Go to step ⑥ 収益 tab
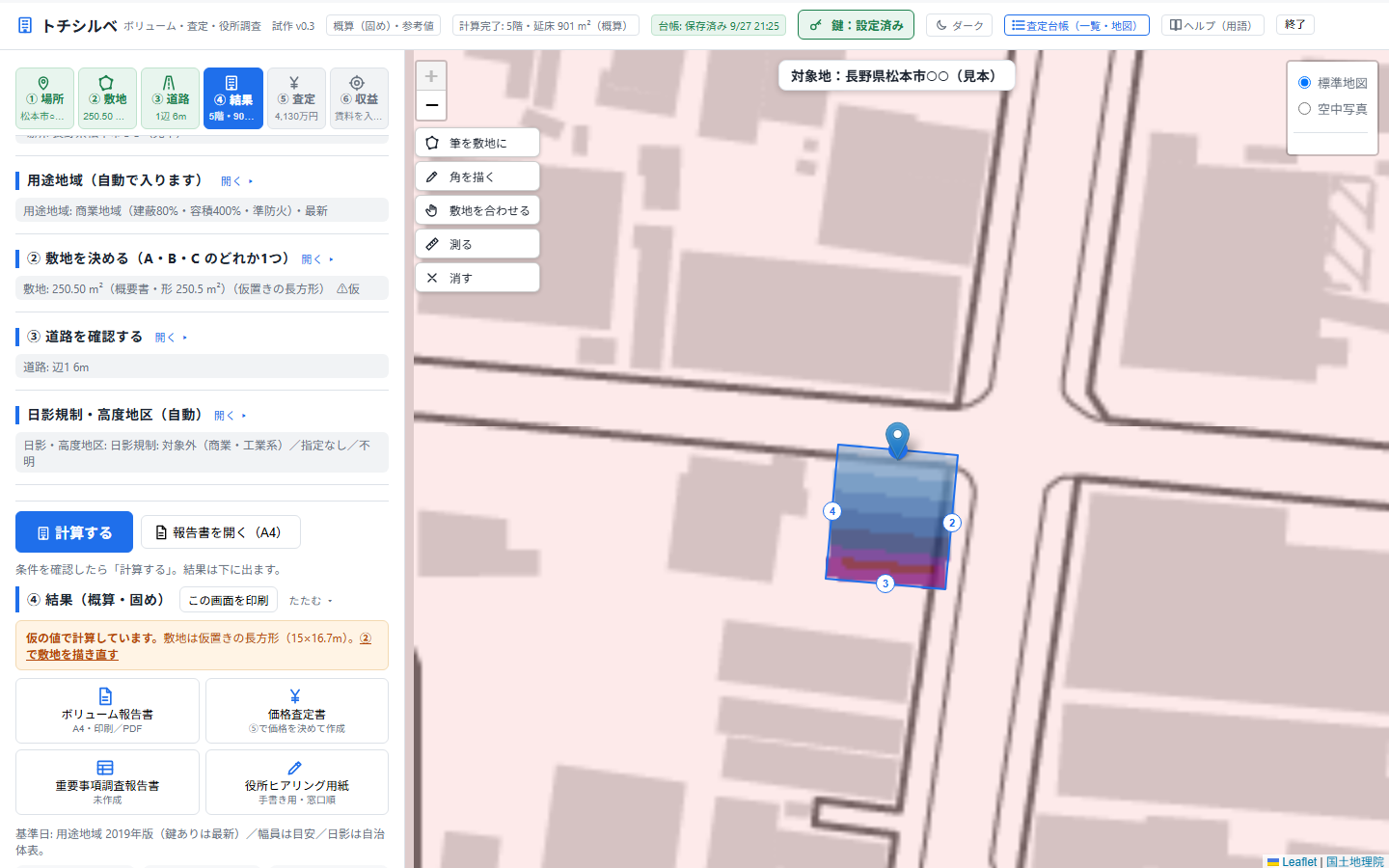 pyautogui.click(x=359, y=98)
